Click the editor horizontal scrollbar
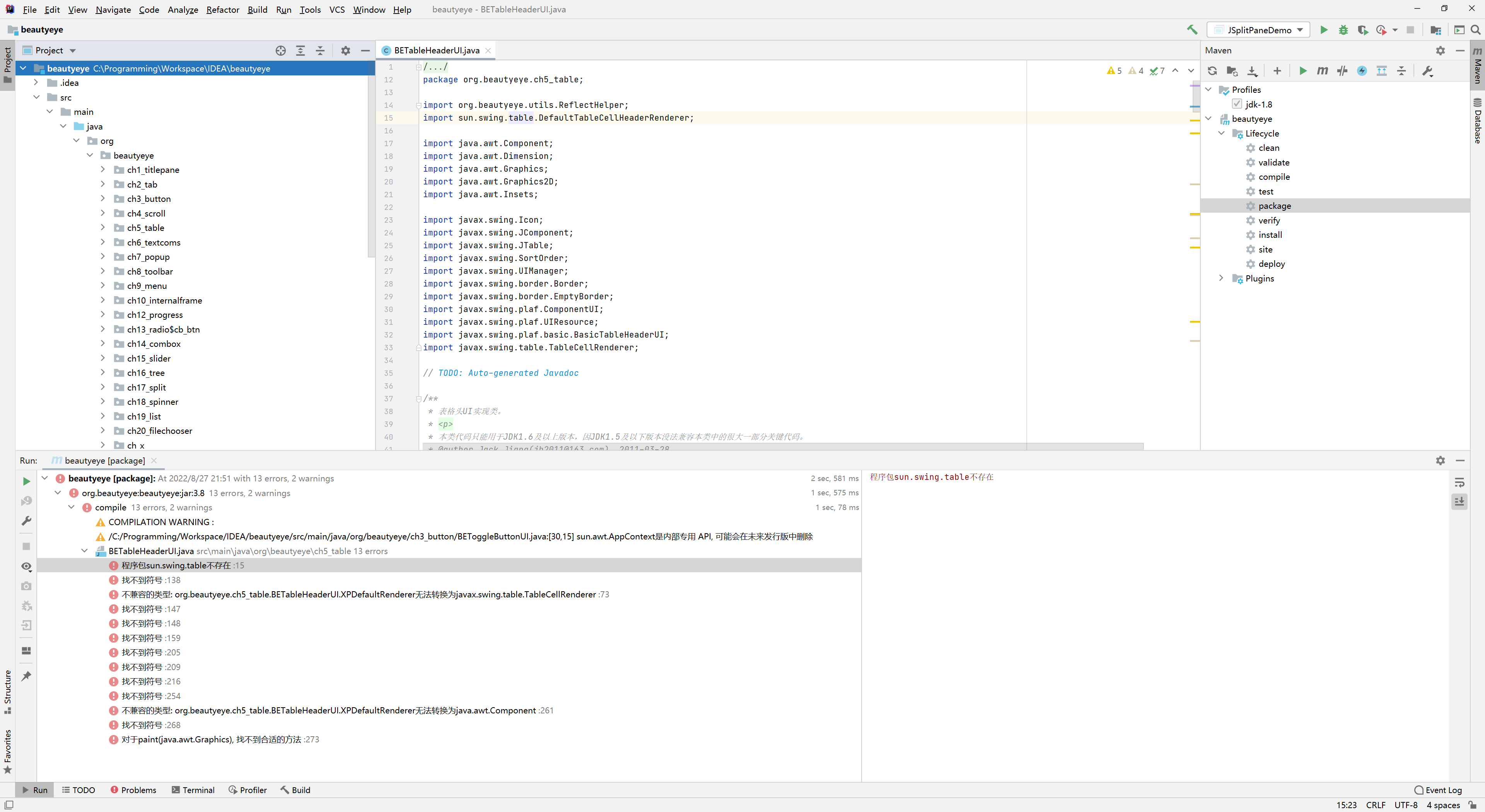 [783, 447]
